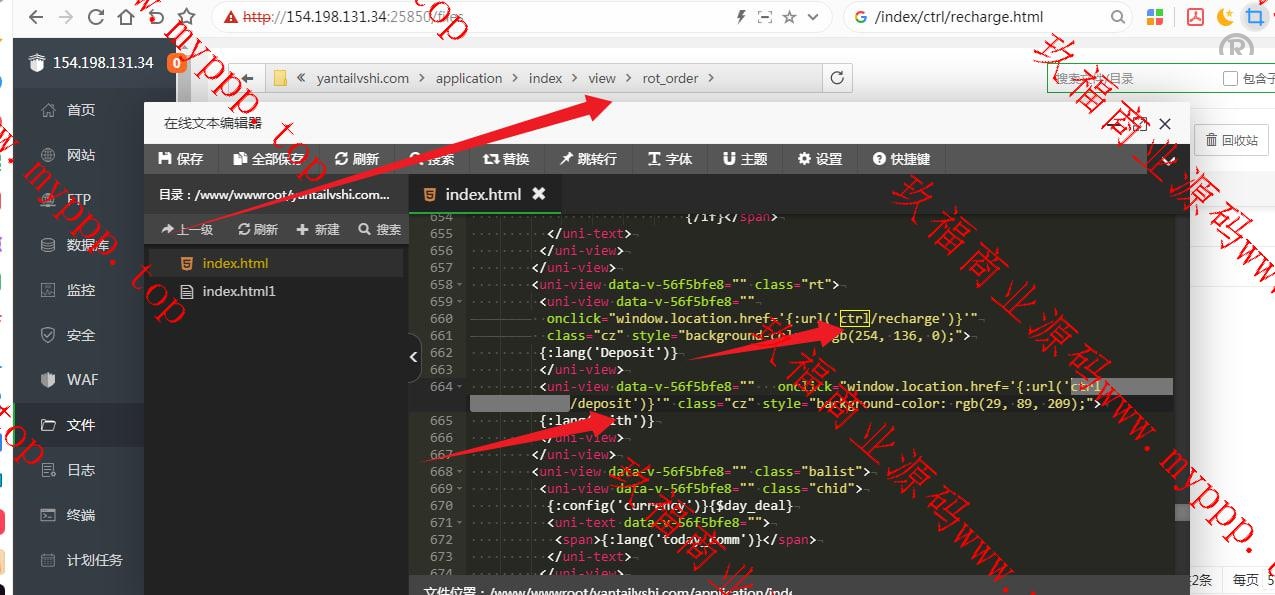Open editor Settings gear
This screenshot has width=1275, height=595.
(x=820, y=159)
